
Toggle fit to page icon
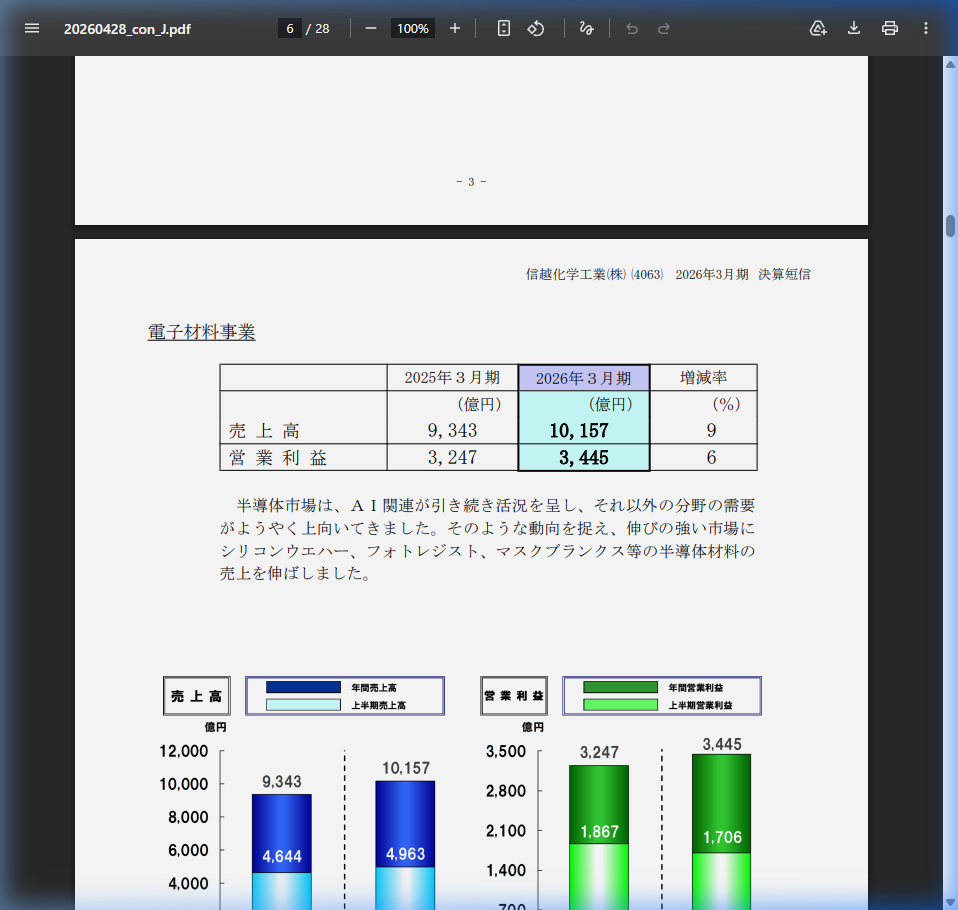503,29
